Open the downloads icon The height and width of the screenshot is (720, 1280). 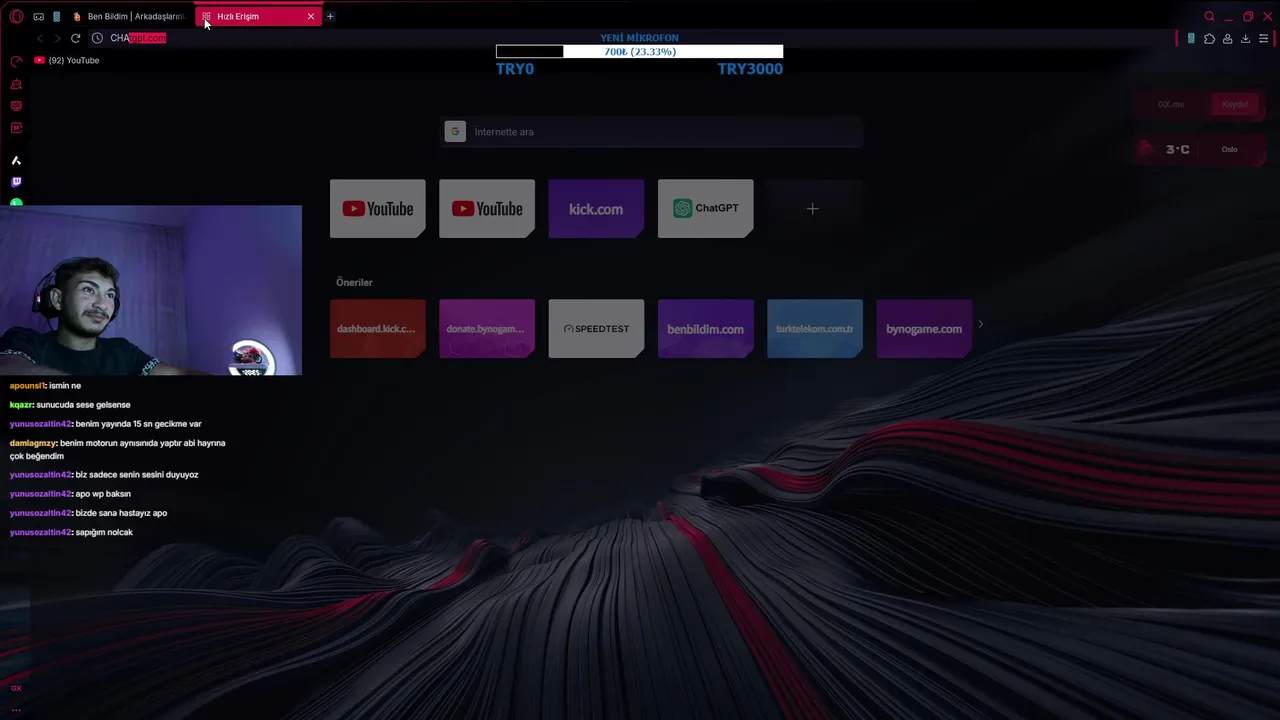(1245, 39)
